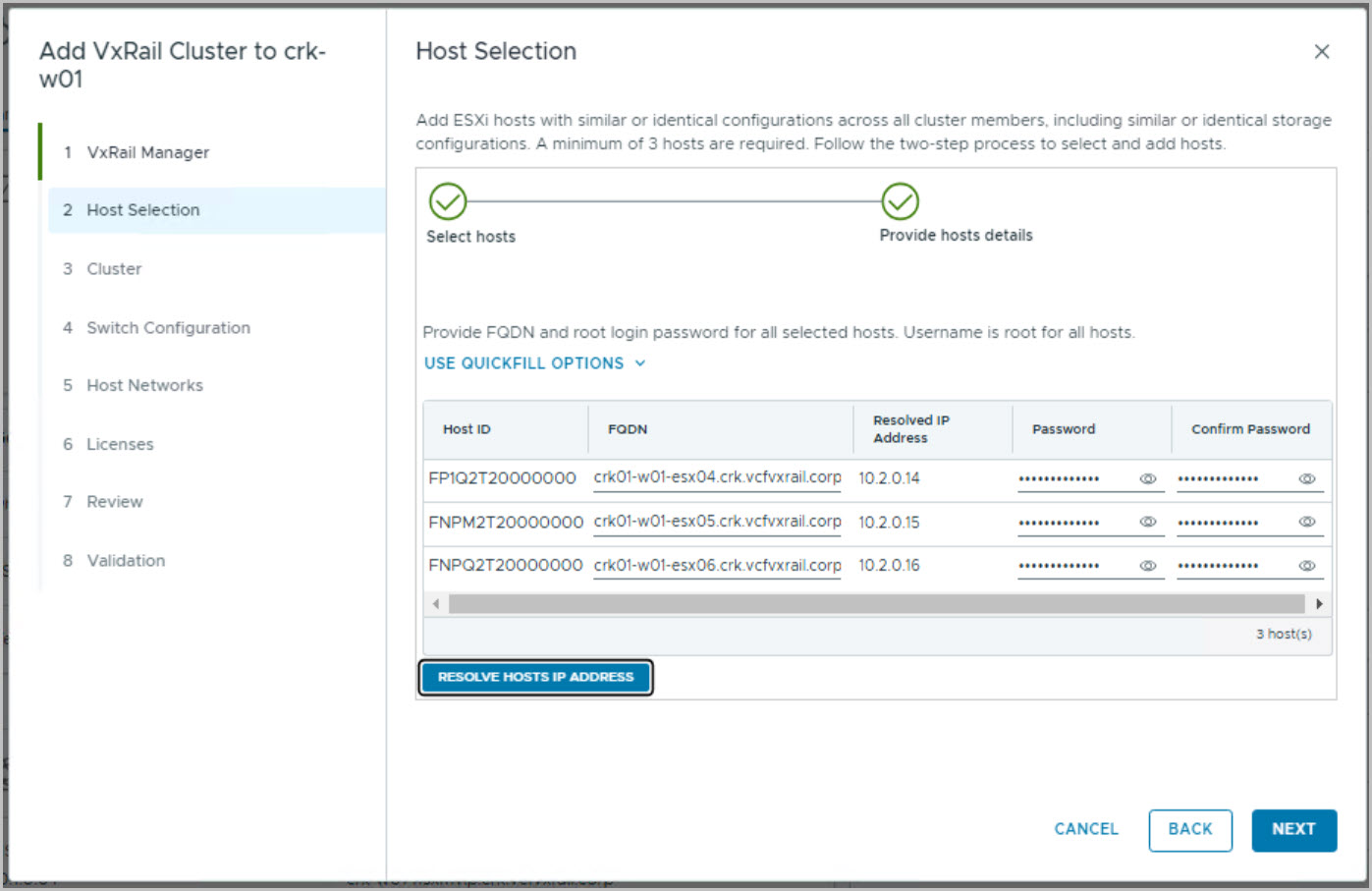
Task: Open the Cluster step in wizard
Action: (x=114, y=269)
